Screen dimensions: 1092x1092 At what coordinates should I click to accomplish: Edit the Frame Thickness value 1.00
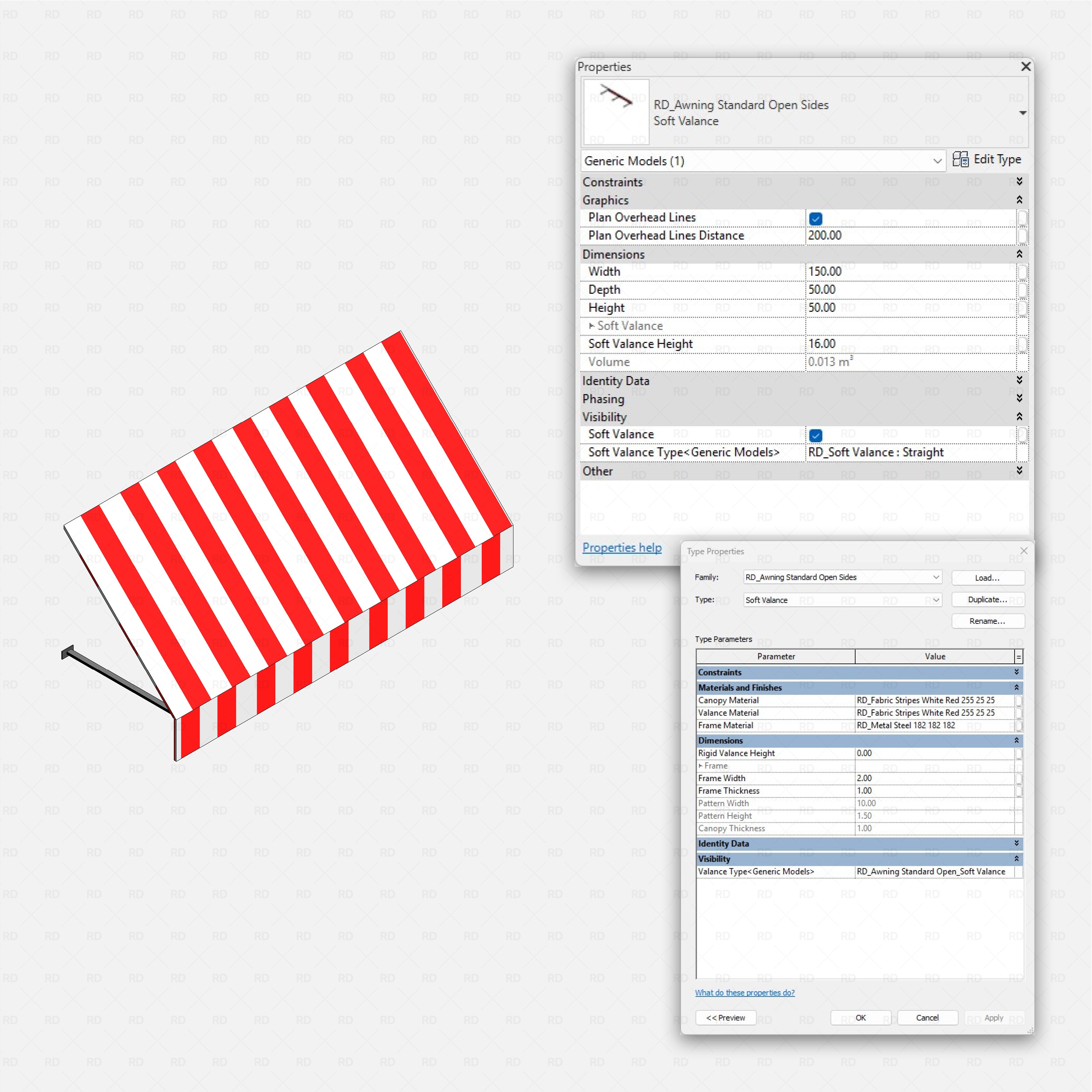[935, 791]
